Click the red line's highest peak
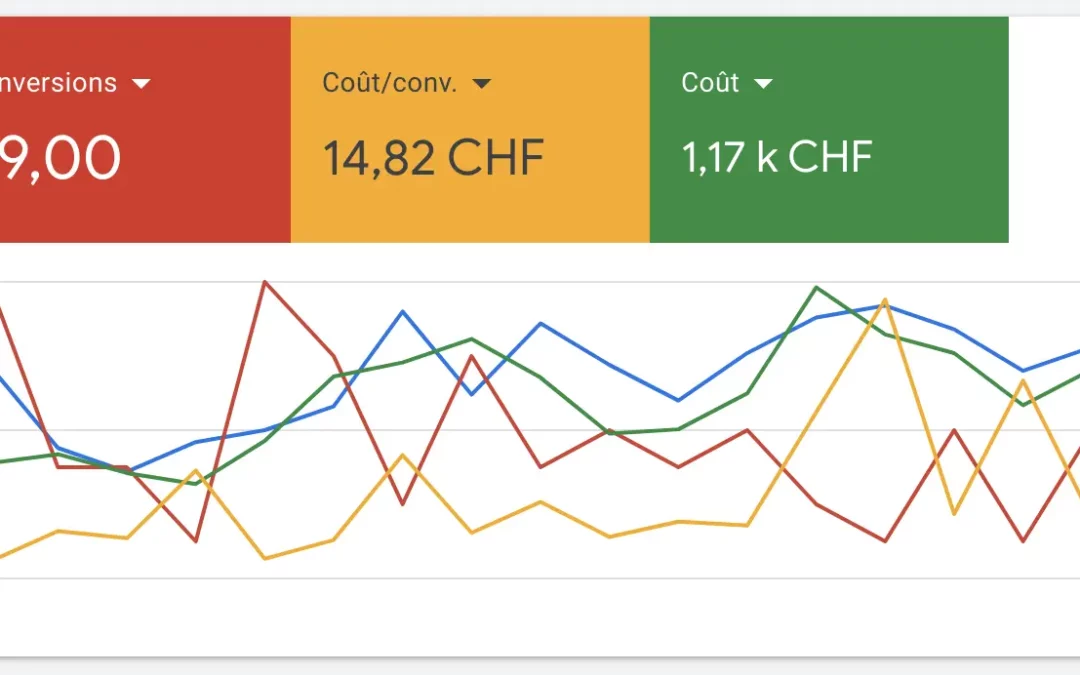The image size is (1080, 675). [265, 282]
